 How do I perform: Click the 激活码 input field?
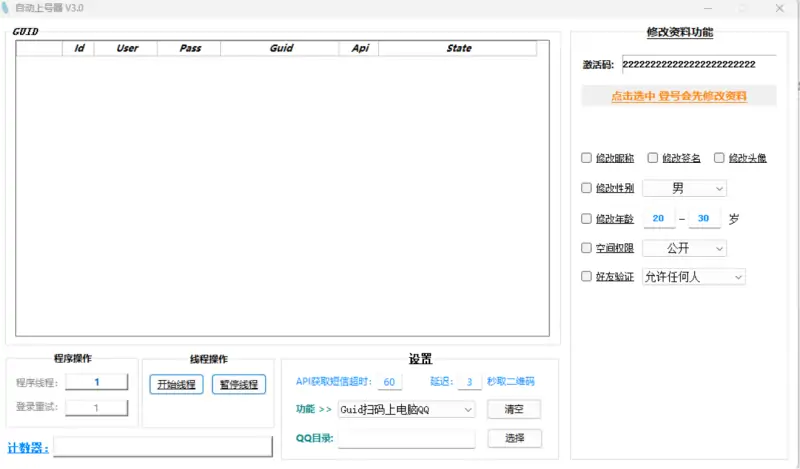coord(698,64)
